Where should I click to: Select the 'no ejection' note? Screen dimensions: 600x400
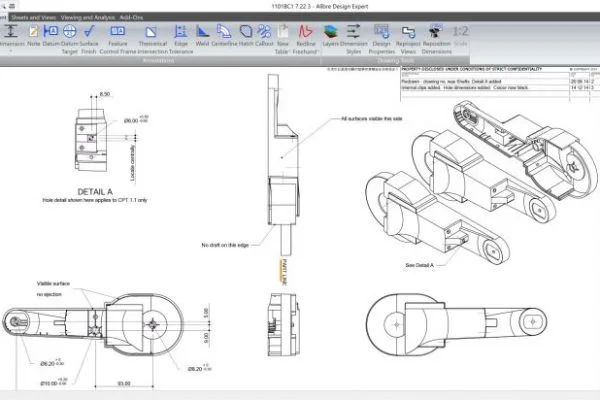tap(49, 294)
